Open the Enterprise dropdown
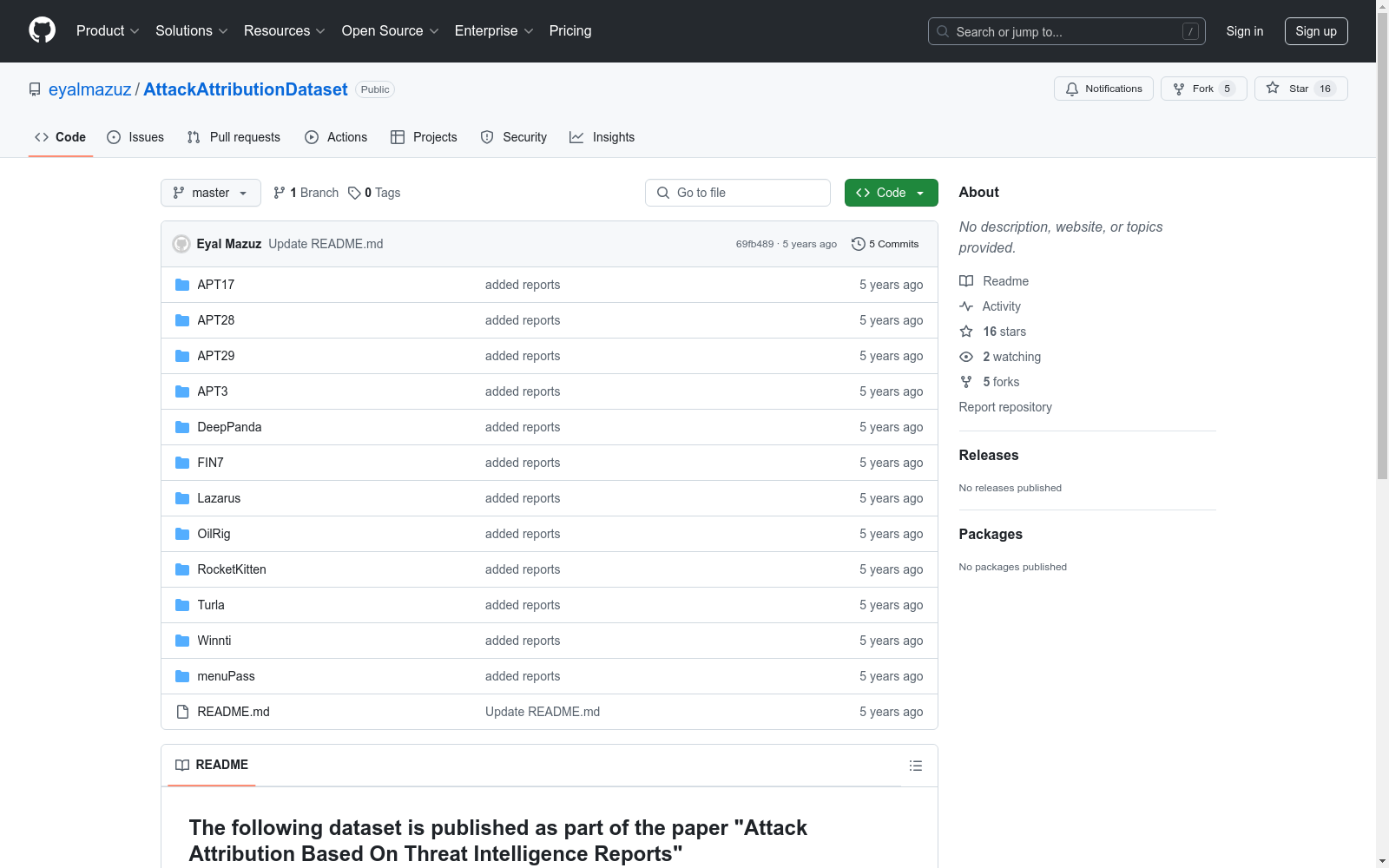The image size is (1389, 868). 494,31
